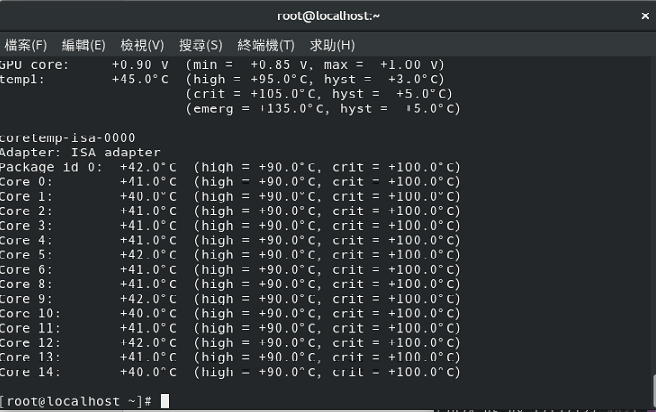Open the 檢視(V) menu

pyautogui.click(x=142, y=45)
